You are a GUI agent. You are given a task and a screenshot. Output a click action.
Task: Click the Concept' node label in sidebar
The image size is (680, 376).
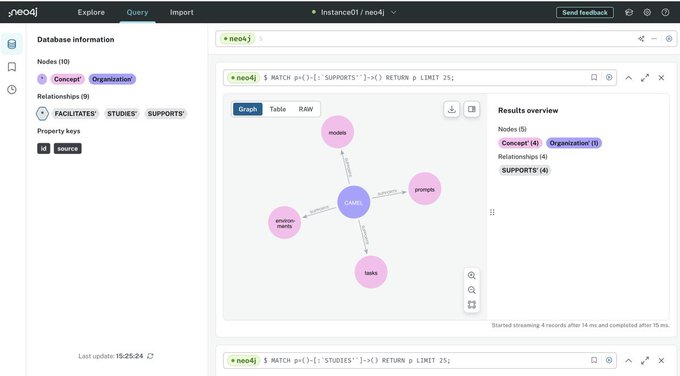68,79
